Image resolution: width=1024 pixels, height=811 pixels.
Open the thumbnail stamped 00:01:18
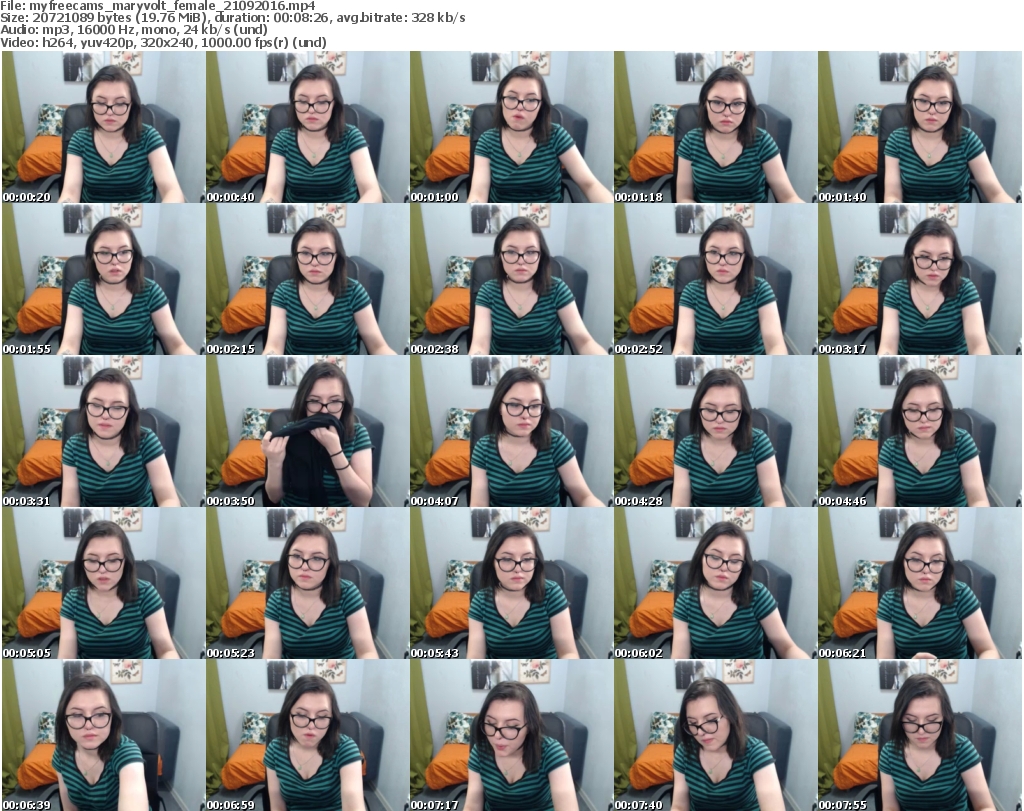pos(715,127)
